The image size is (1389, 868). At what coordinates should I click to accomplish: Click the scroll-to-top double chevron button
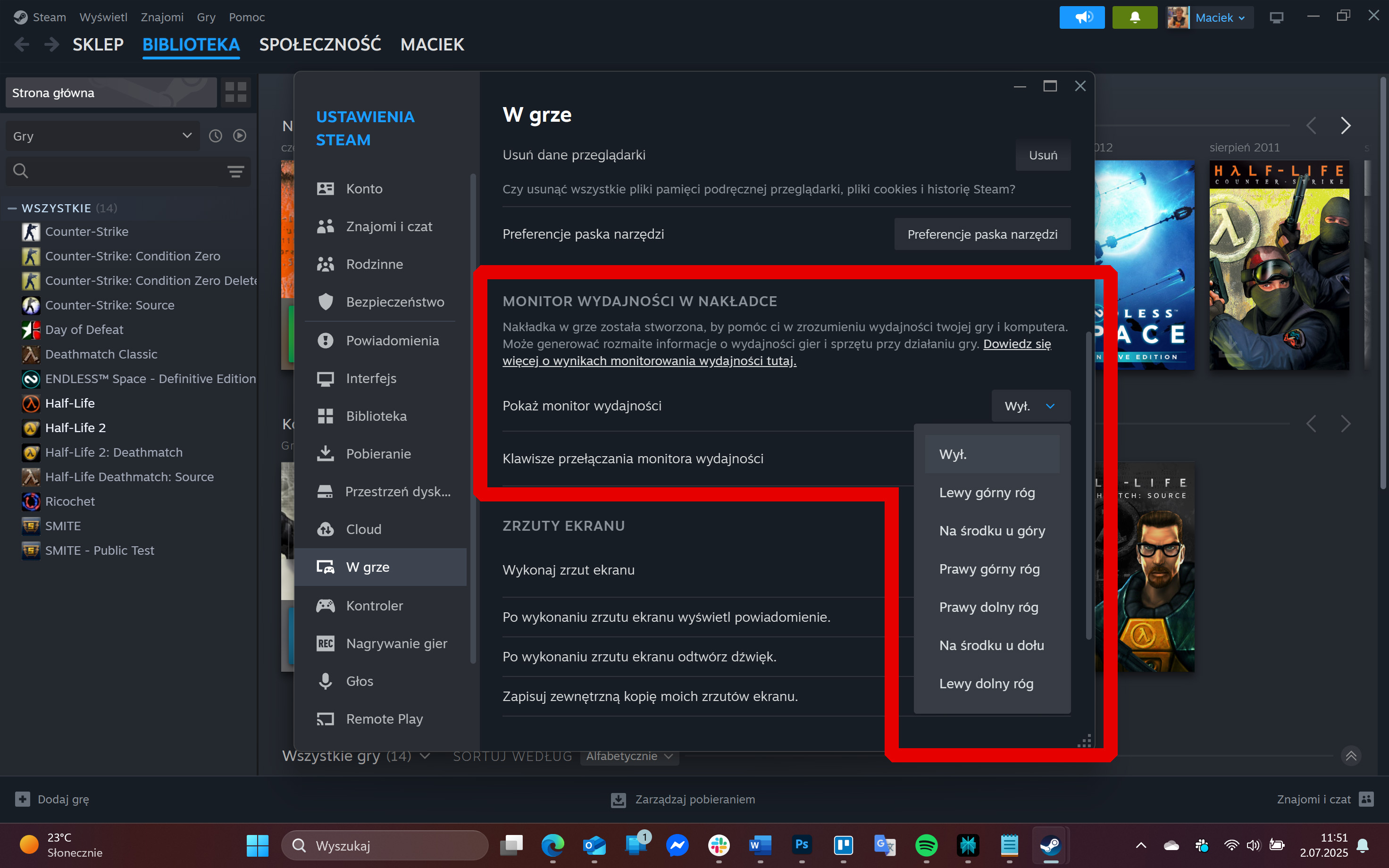(1351, 755)
